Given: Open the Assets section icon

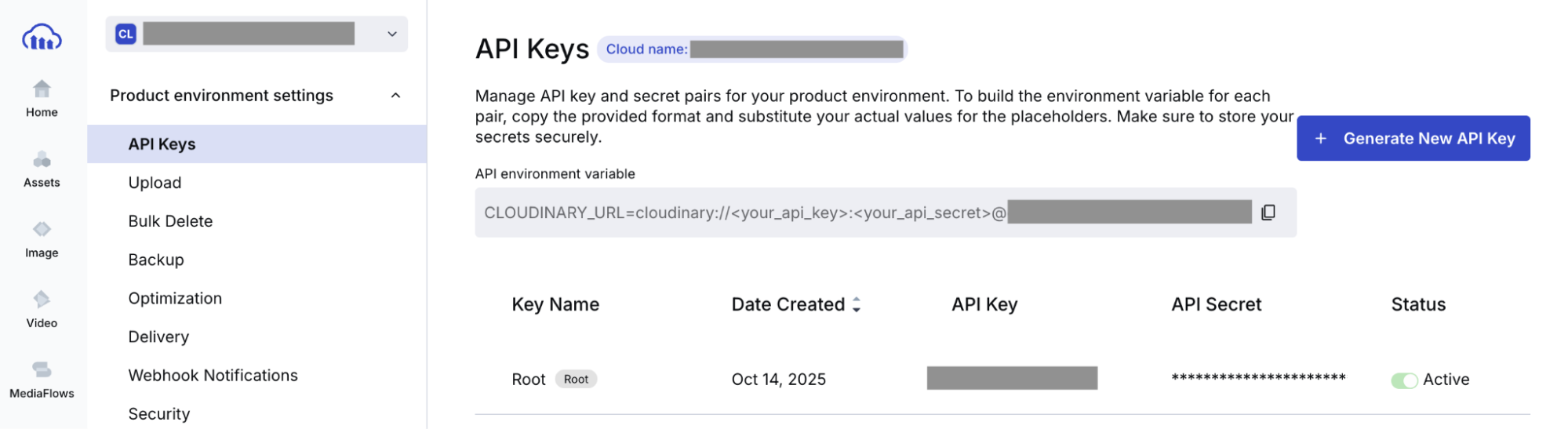Looking at the screenshot, I should coord(42,159).
